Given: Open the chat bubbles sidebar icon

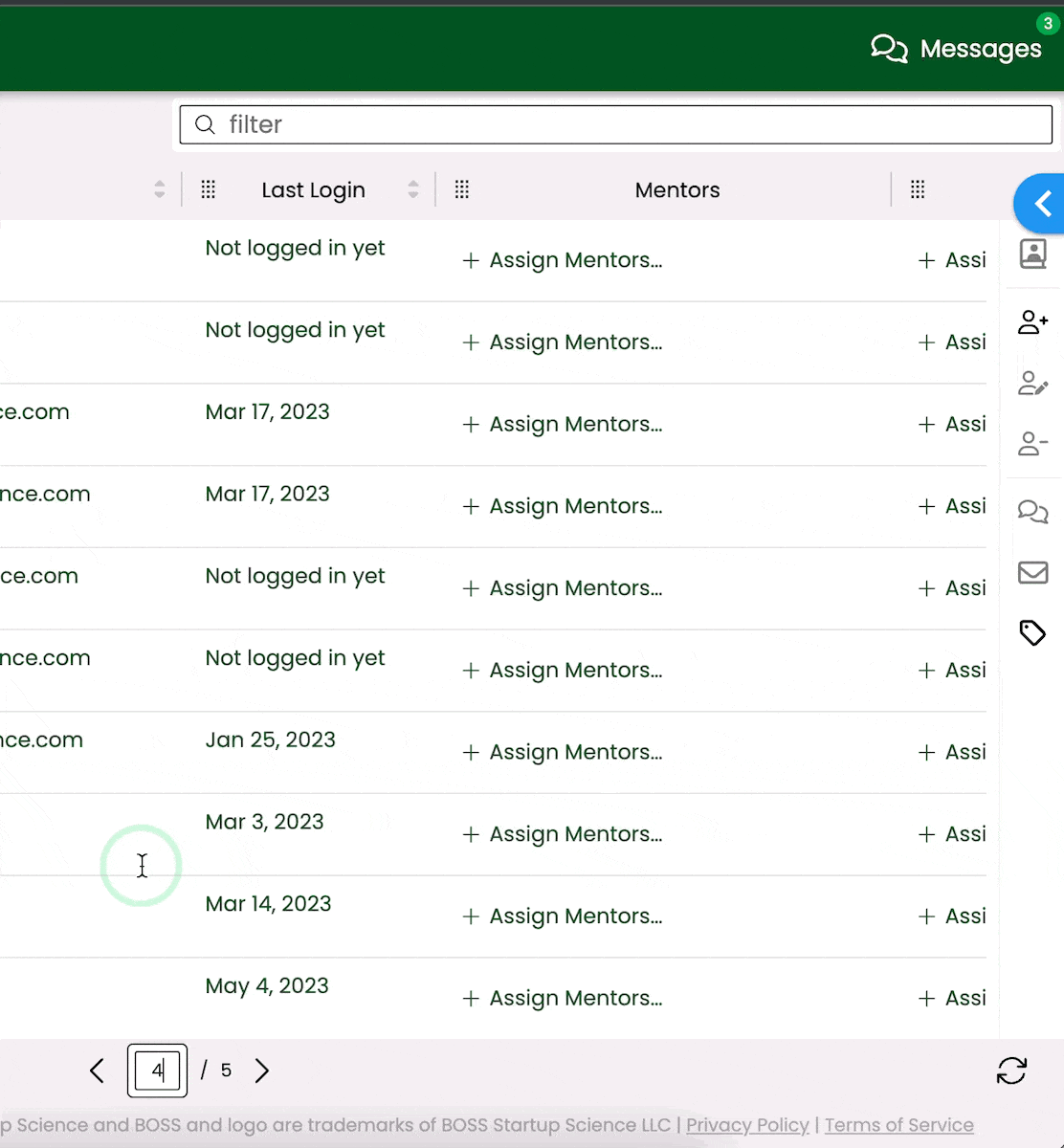Looking at the screenshot, I should pyautogui.click(x=1032, y=512).
